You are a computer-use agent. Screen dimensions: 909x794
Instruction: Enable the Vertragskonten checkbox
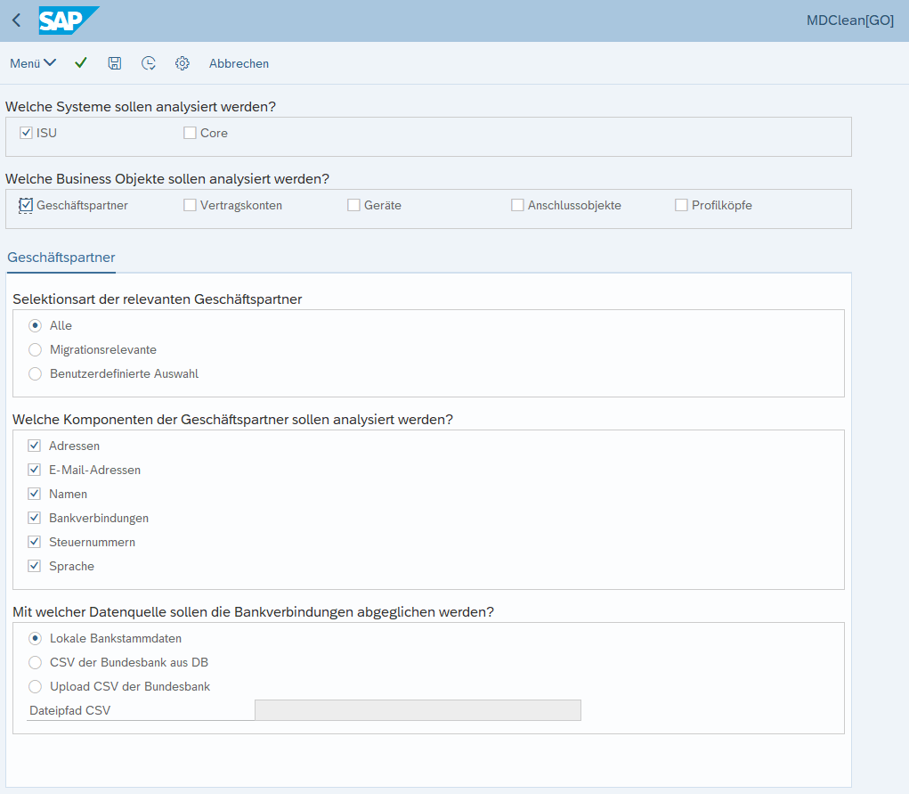point(190,205)
